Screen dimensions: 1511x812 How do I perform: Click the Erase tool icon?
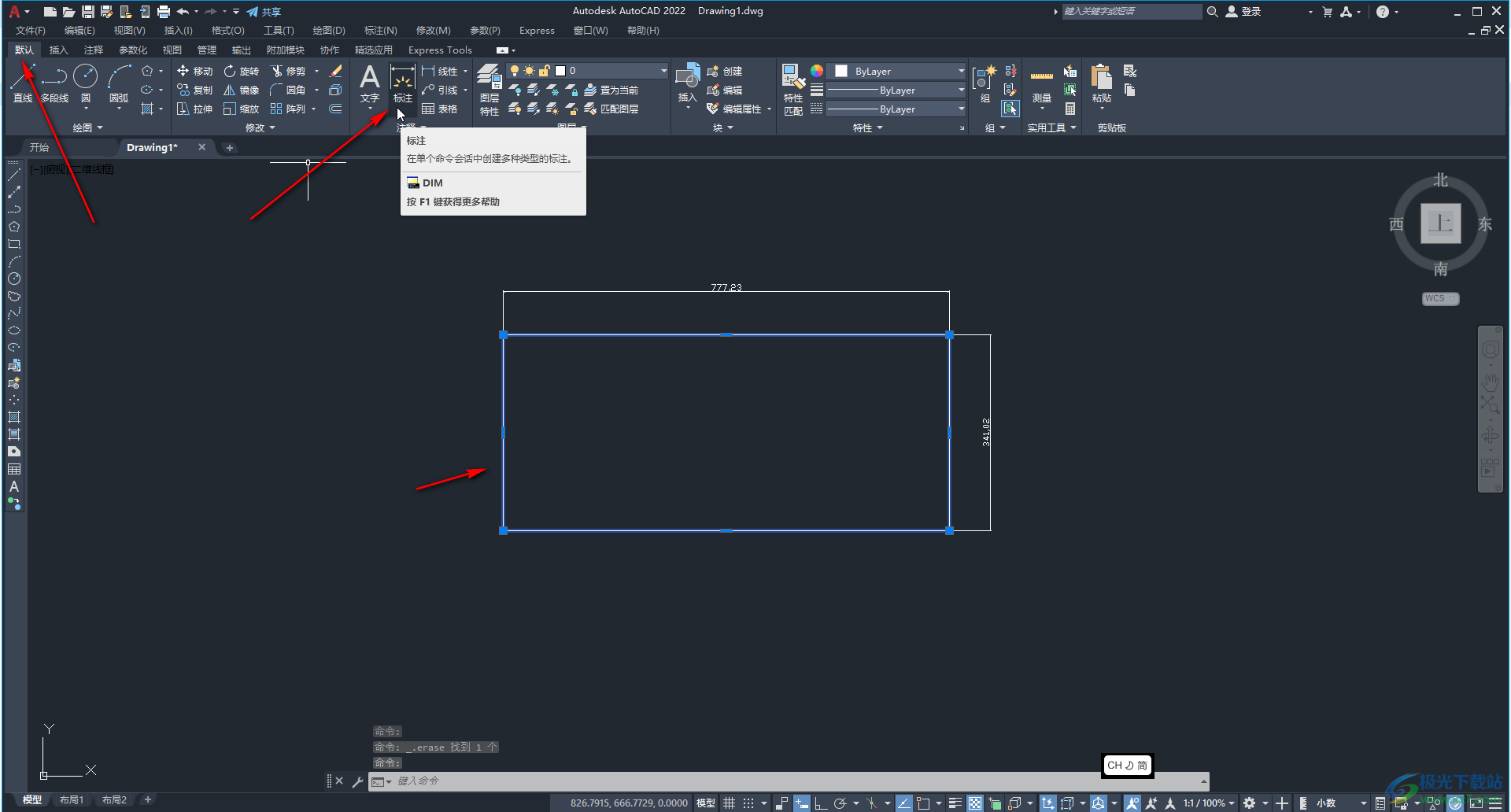(336, 71)
